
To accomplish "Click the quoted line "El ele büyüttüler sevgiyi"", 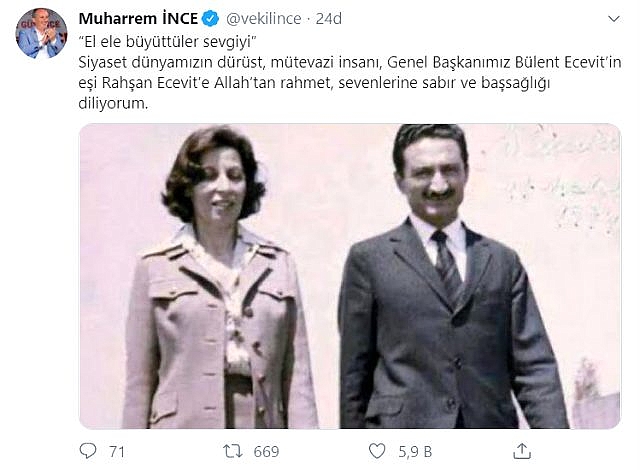I will 167,41.
